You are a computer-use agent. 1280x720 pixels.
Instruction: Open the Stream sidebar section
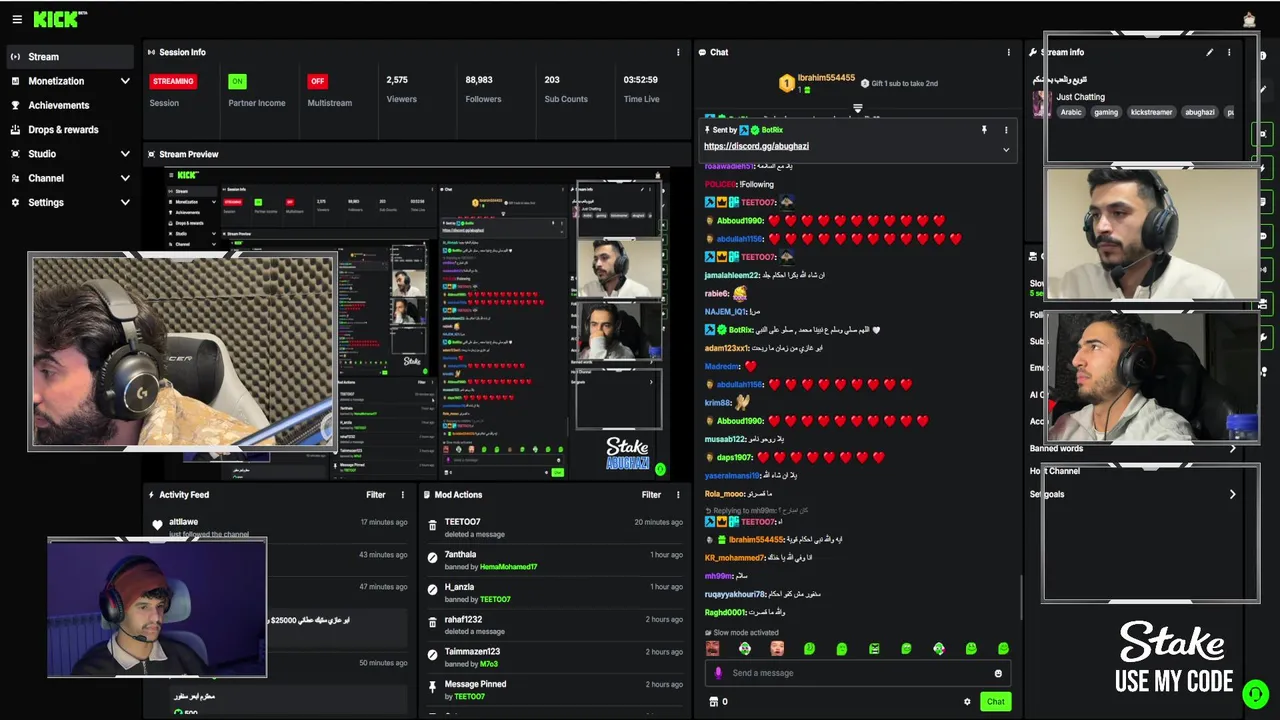pyautogui.click(x=70, y=57)
